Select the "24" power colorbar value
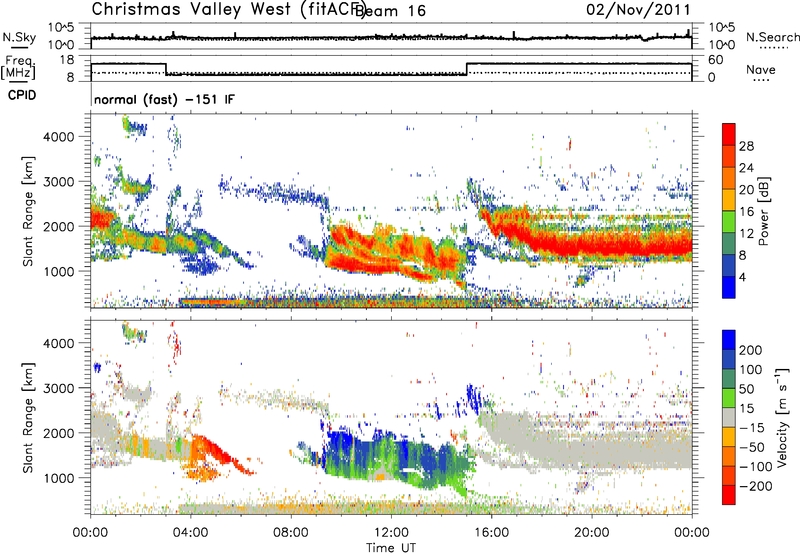Viewport: 800px width, 554px height. [x=746, y=168]
